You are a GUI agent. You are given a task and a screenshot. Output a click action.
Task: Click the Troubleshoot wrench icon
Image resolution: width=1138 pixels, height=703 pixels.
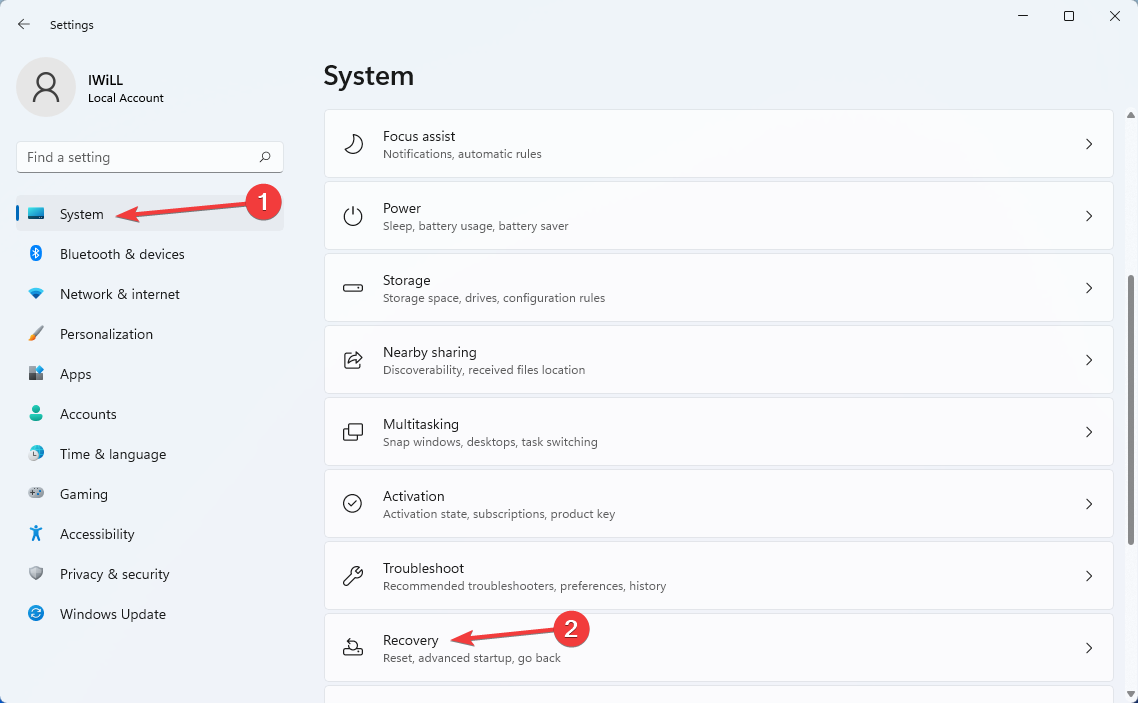point(353,575)
